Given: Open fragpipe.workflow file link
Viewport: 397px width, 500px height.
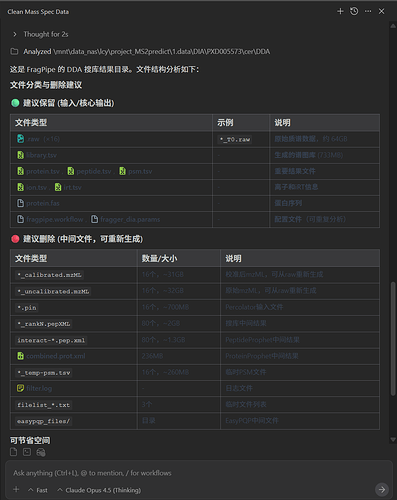Looking at the screenshot, I should click(x=55, y=219).
